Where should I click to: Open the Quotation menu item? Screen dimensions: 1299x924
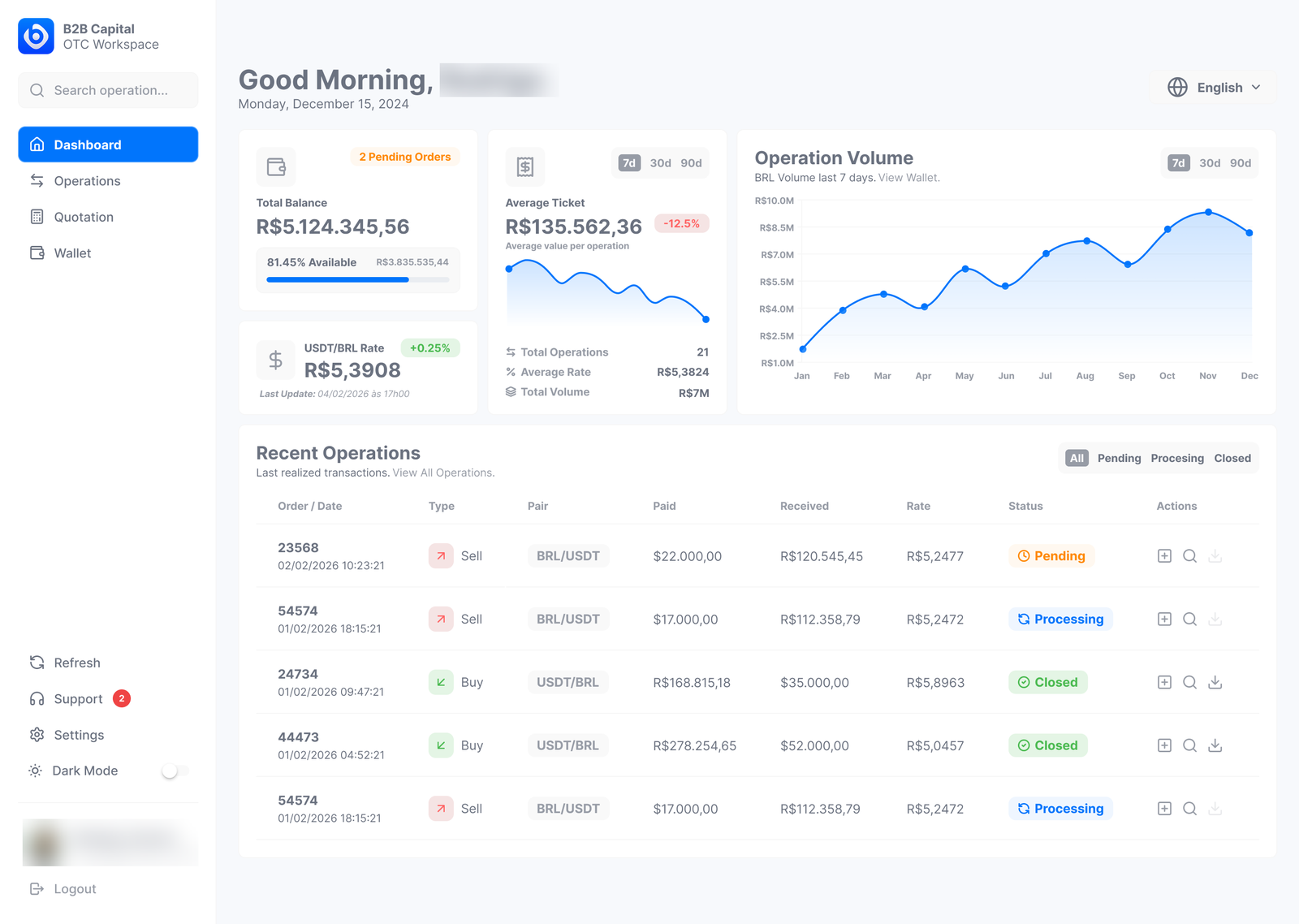point(108,217)
